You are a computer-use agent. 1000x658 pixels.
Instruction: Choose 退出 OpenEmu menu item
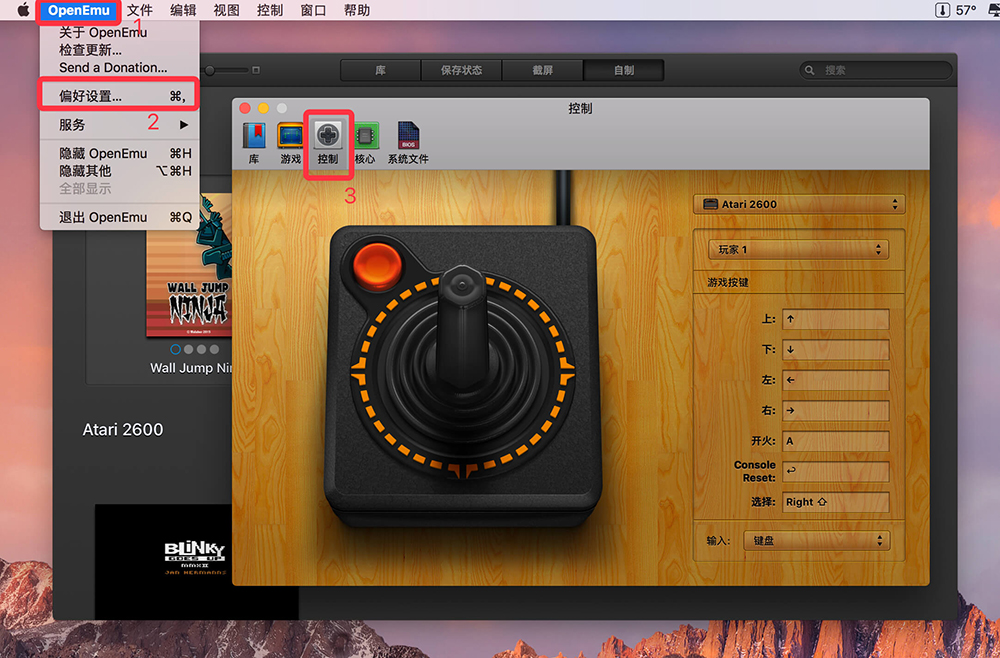pos(120,217)
